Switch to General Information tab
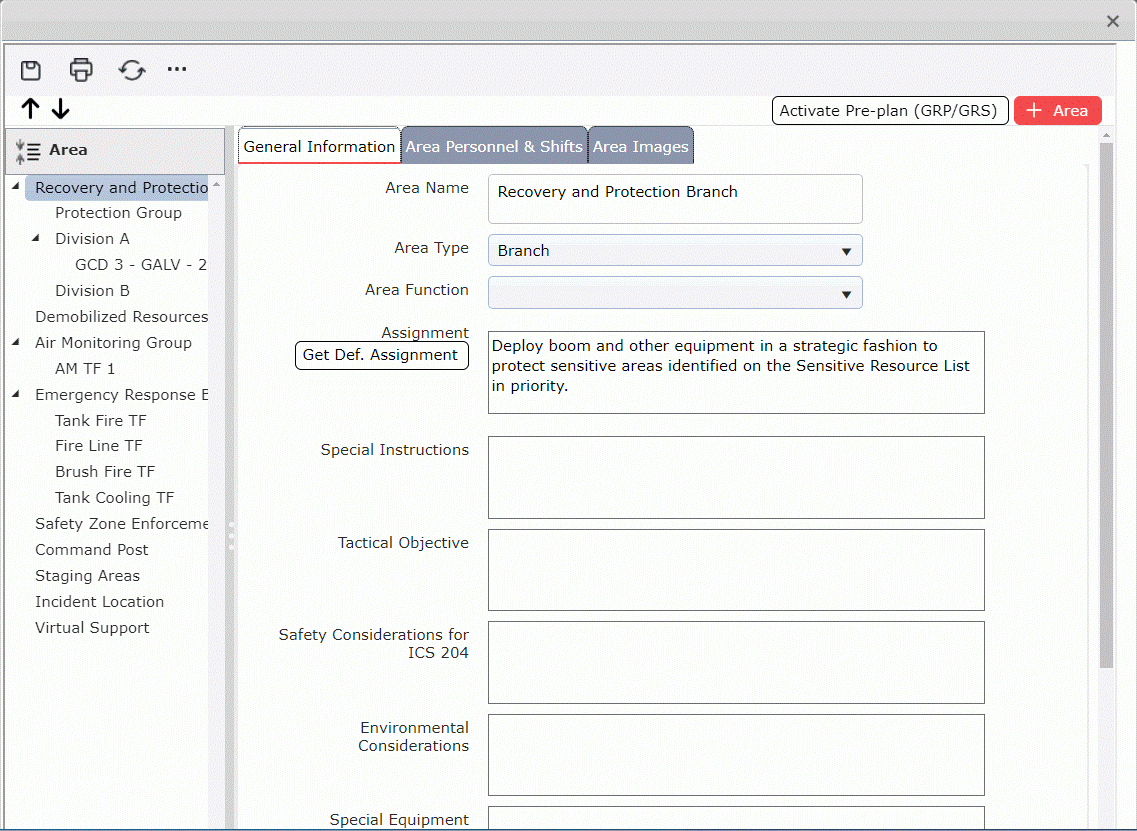The height and width of the screenshot is (831, 1137). pos(319,146)
